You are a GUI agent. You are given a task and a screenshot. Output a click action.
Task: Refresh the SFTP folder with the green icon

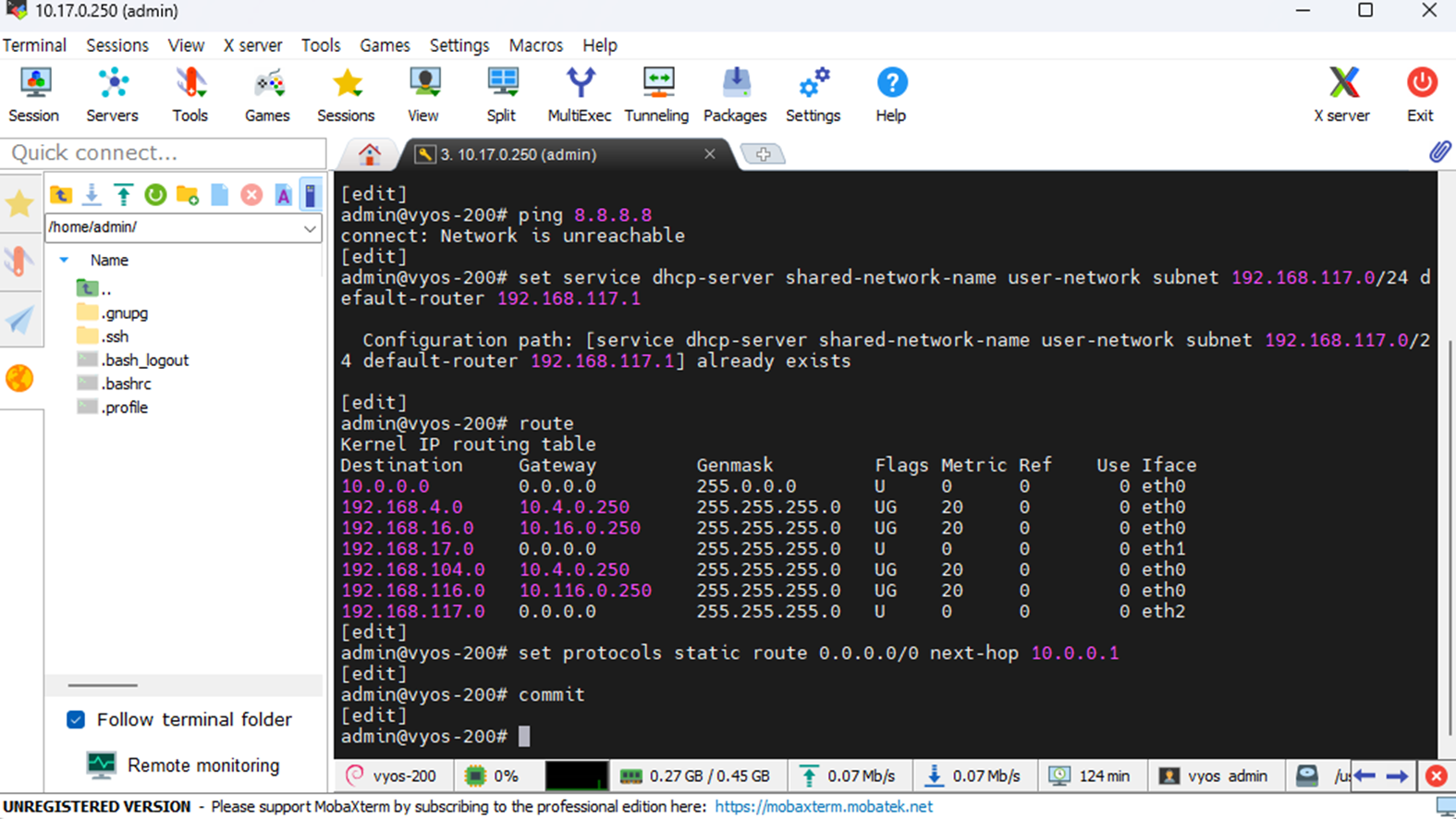click(155, 195)
